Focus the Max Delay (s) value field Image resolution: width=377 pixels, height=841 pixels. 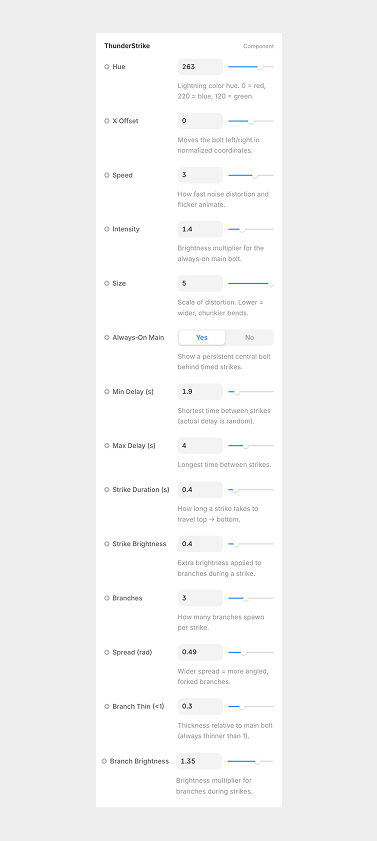pyautogui.click(x=200, y=446)
